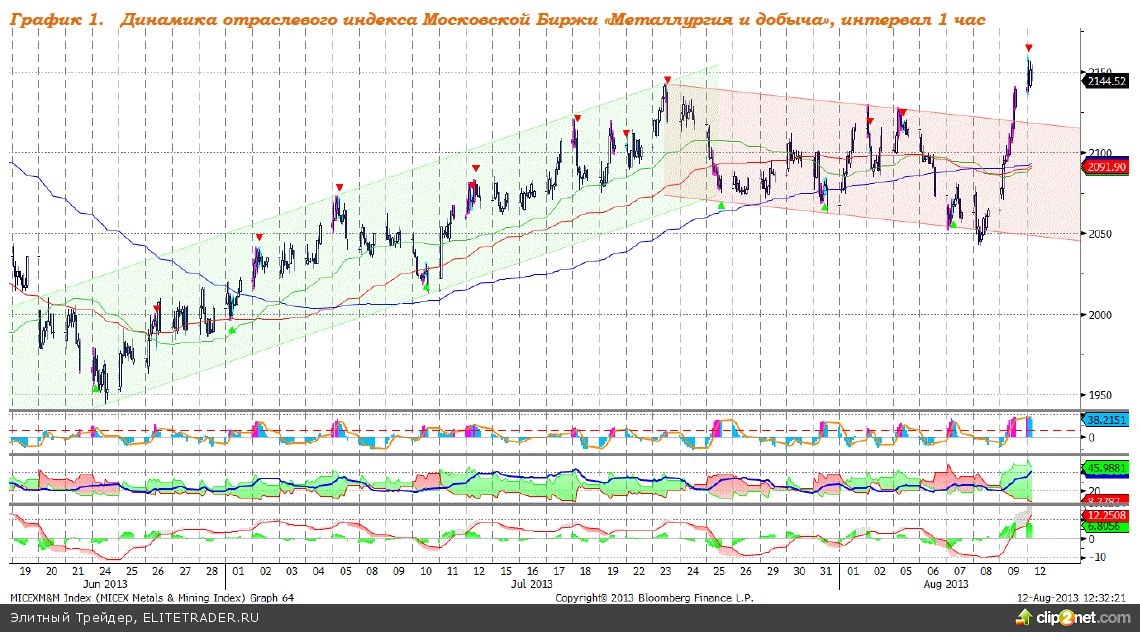1140x632 pixels.
Task: Click the Aug 2013 month label
Action: [x=946, y=583]
